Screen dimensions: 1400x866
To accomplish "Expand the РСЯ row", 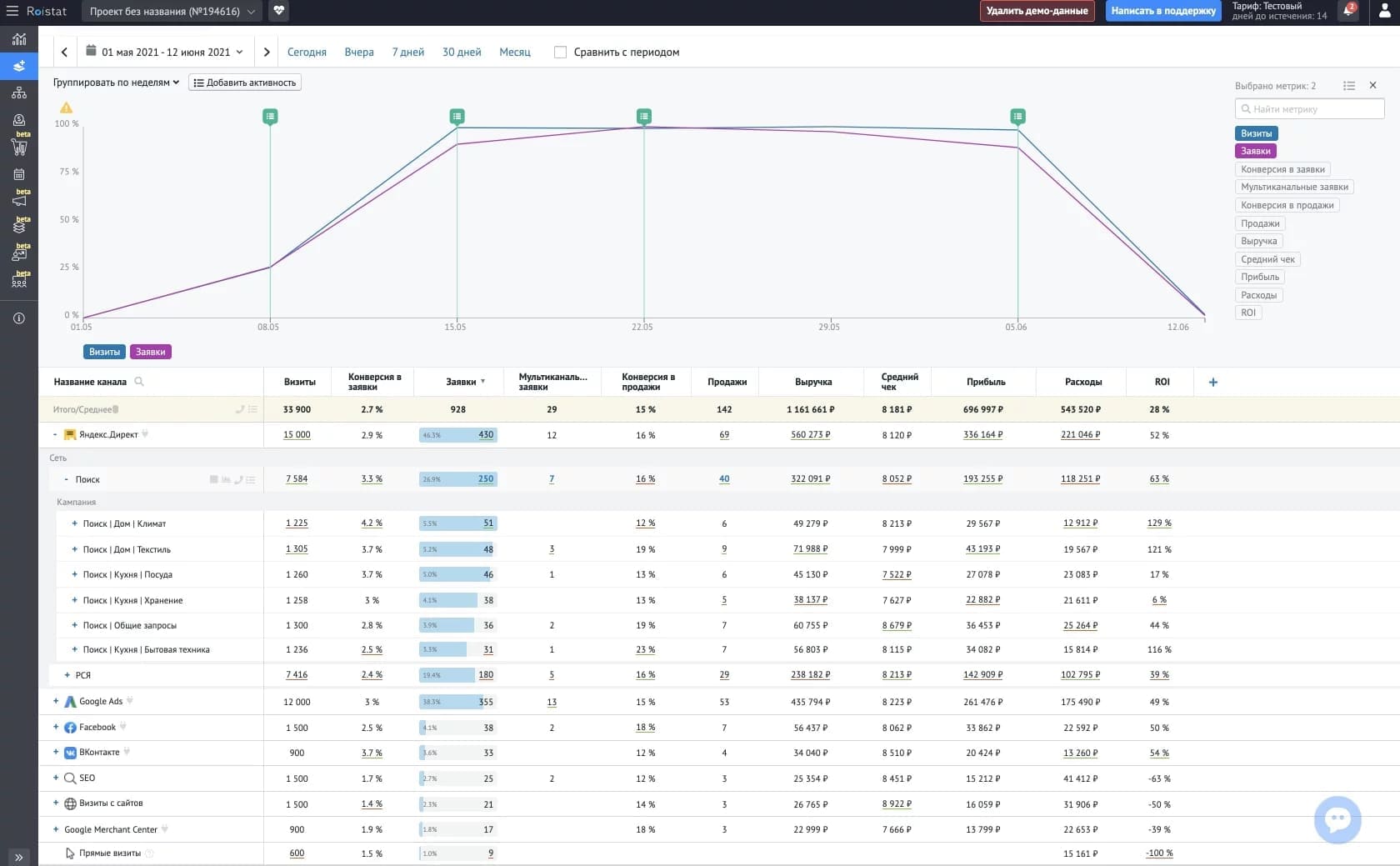I will coord(67,675).
